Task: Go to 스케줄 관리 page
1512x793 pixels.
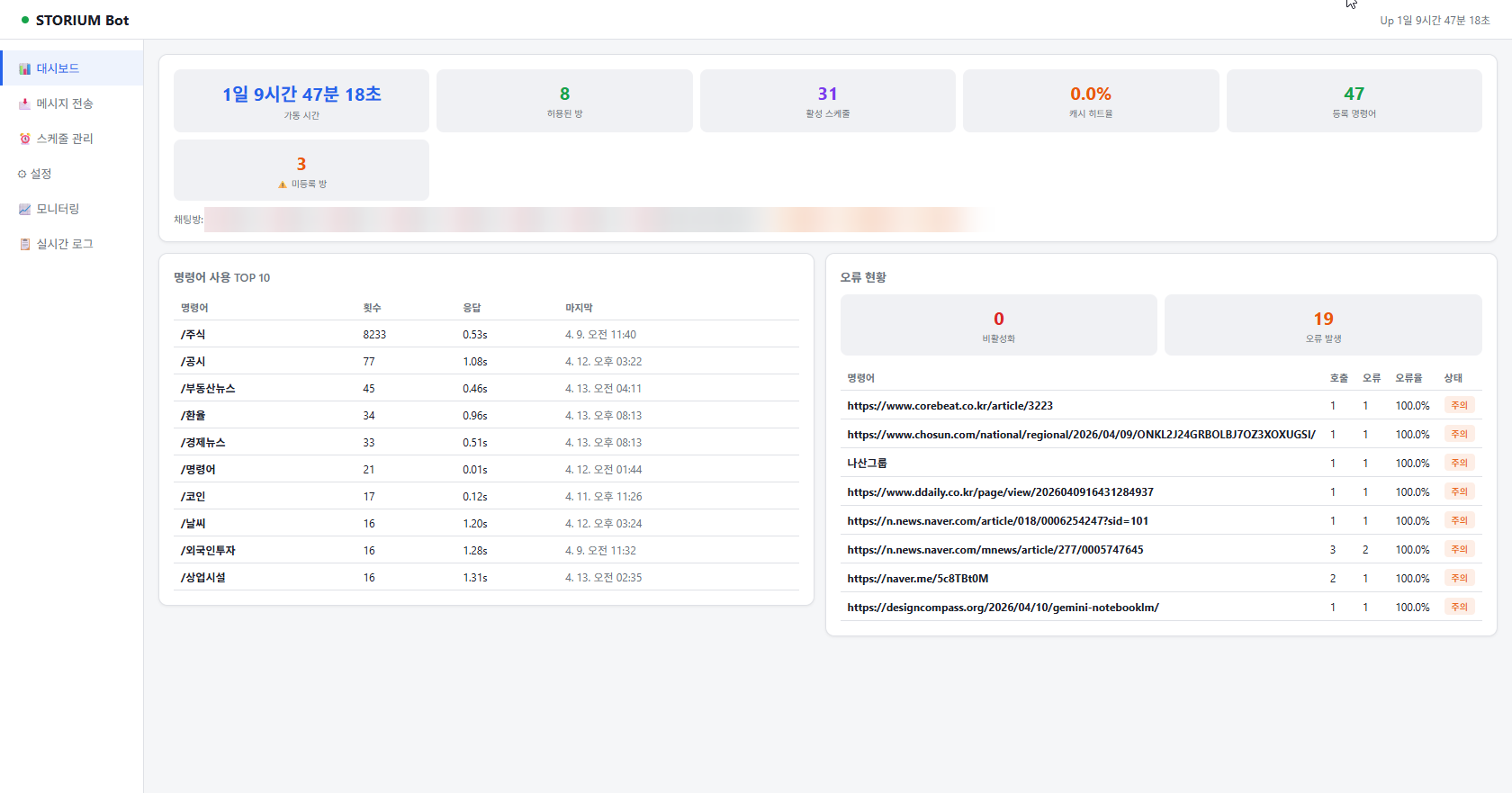Action: tap(64, 140)
